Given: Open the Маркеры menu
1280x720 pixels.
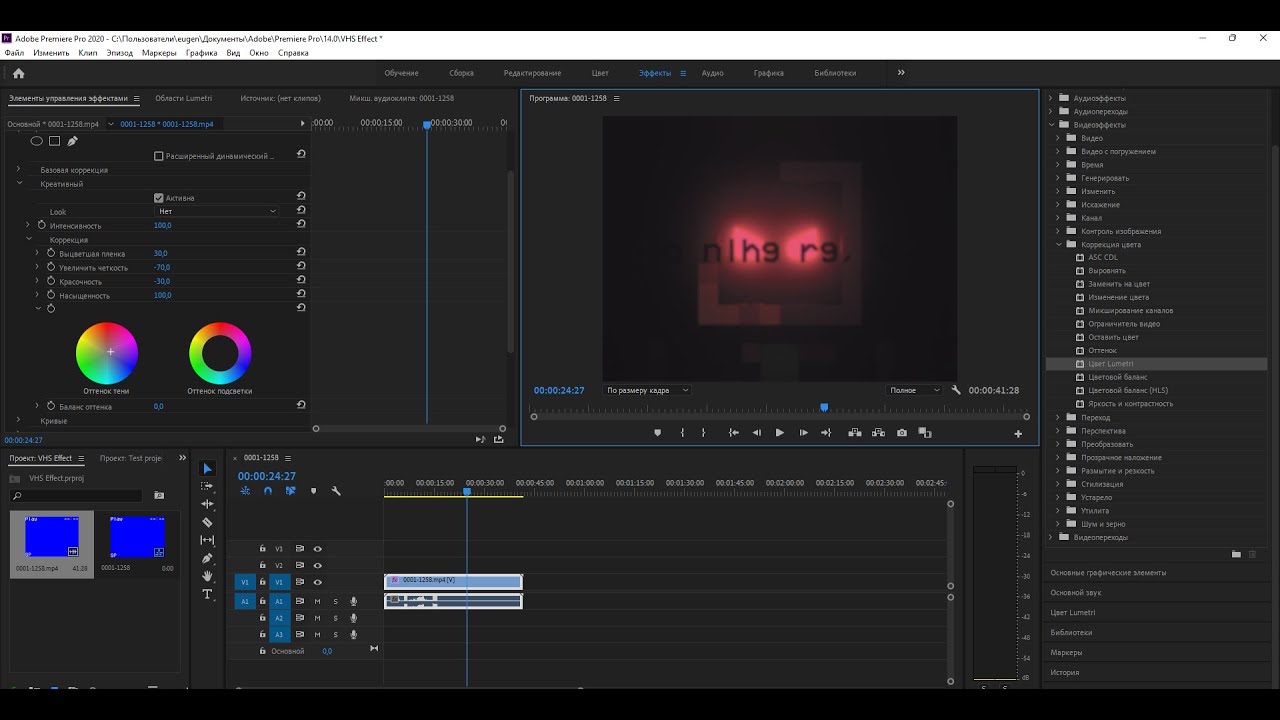Looking at the screenshot, I should click(x=159, y=53).
